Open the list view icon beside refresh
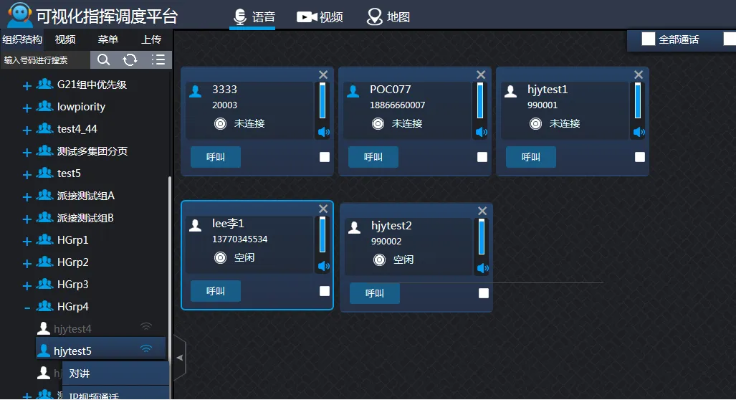 coord(158,60)
